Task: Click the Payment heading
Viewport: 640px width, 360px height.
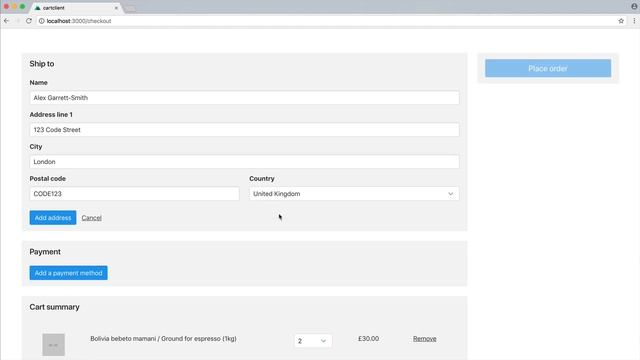Action: tap(45, 252)
